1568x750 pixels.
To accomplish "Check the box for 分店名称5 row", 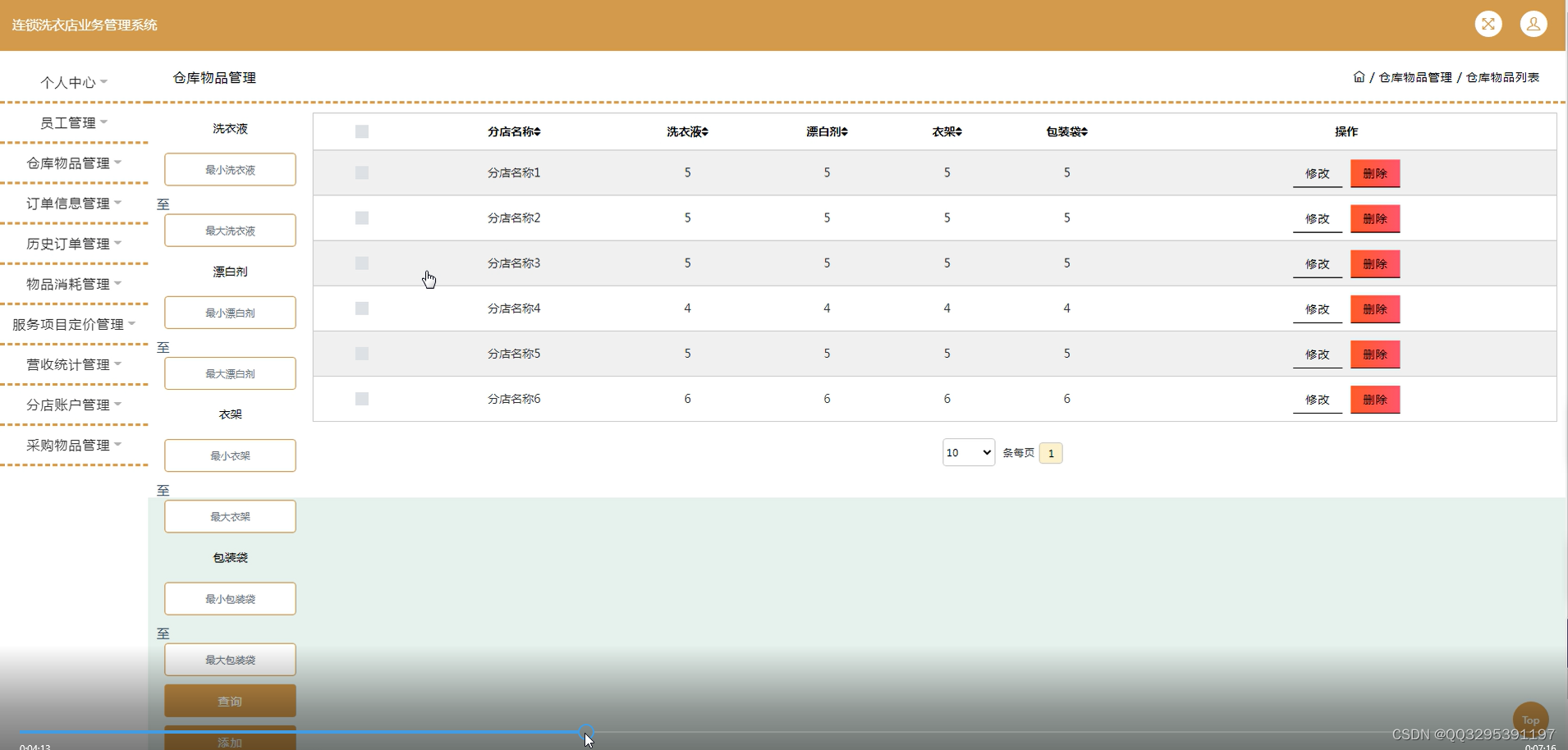I will (x=362, y=354).
